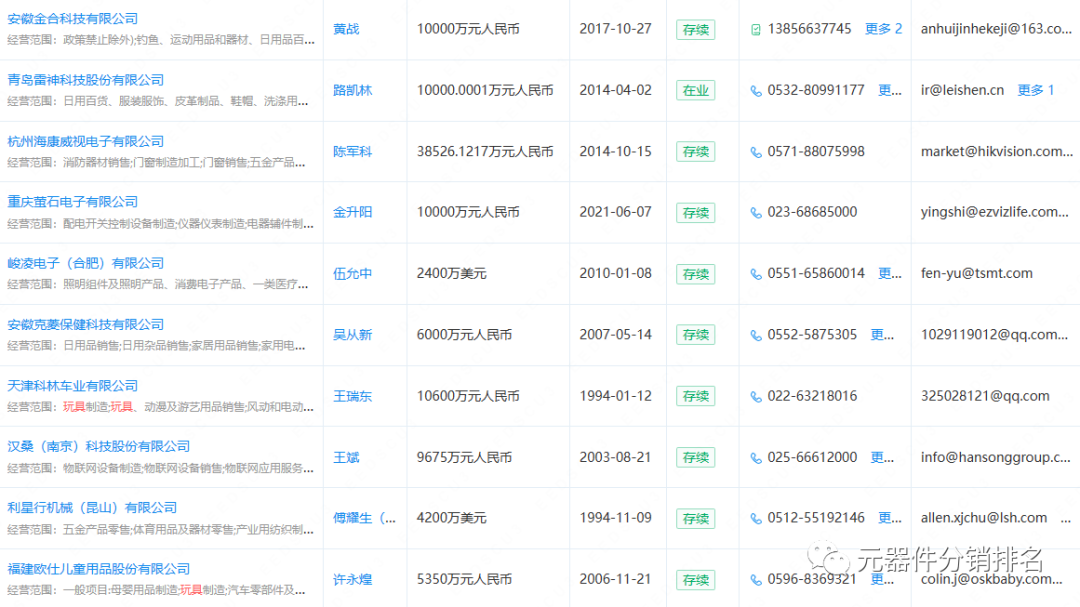
Task: Click 在业 status tag for 青岛雷神科技
Action: coord(696,91)
